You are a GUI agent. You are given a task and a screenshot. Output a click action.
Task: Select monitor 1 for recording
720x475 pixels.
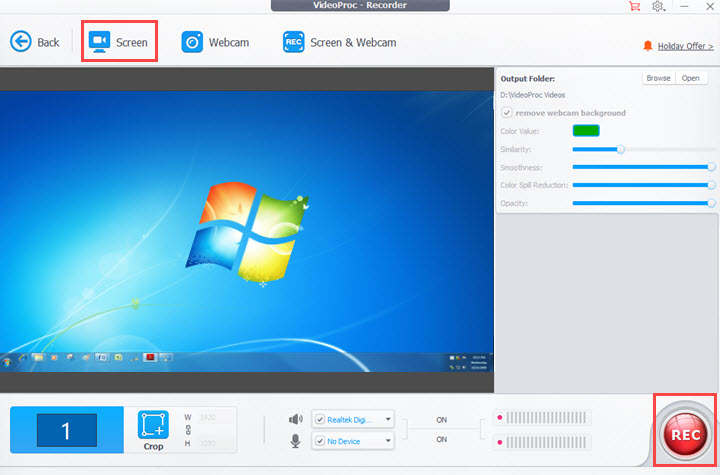tap(67, 430)
